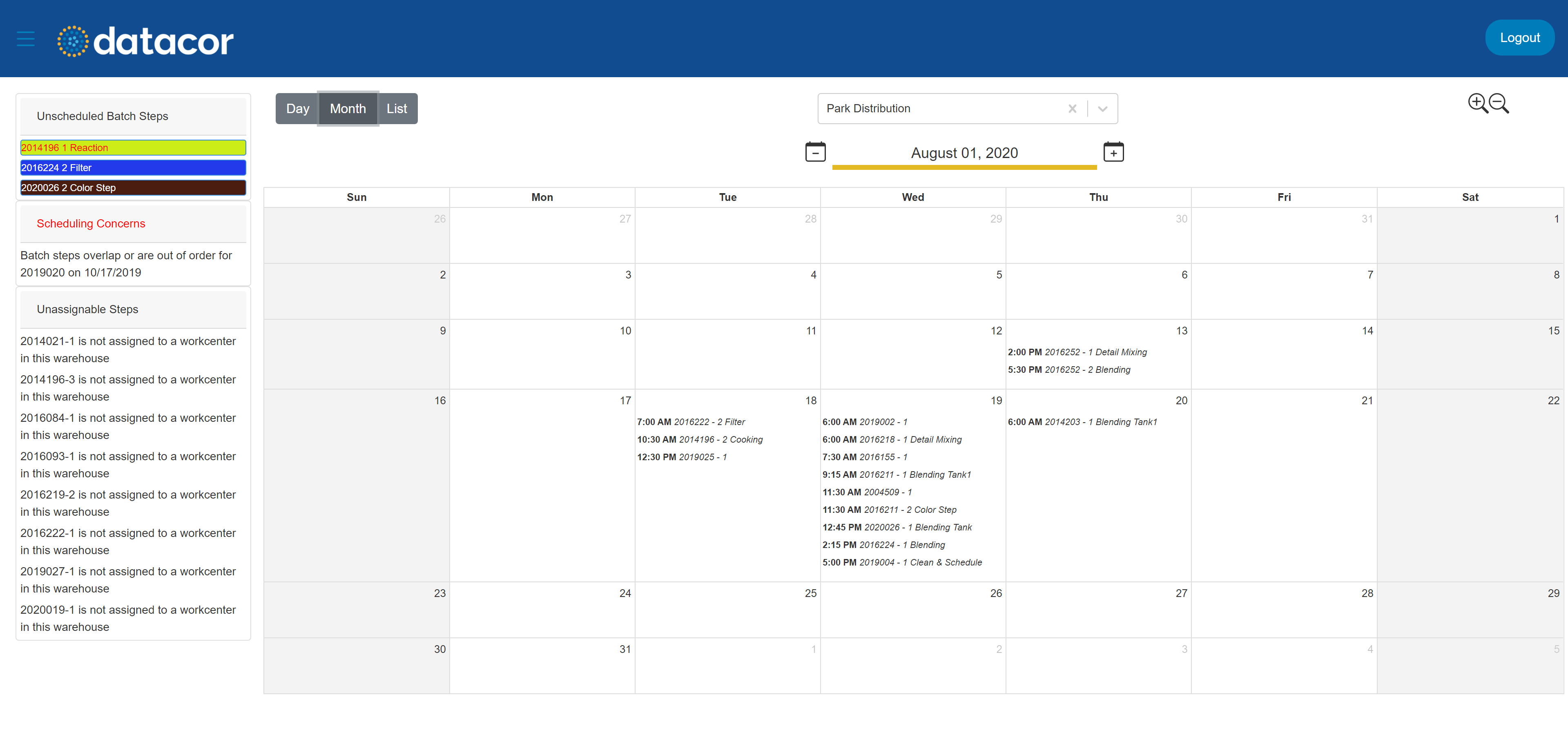
Task: Select August 20 day number
Action: pos(1182,401)
